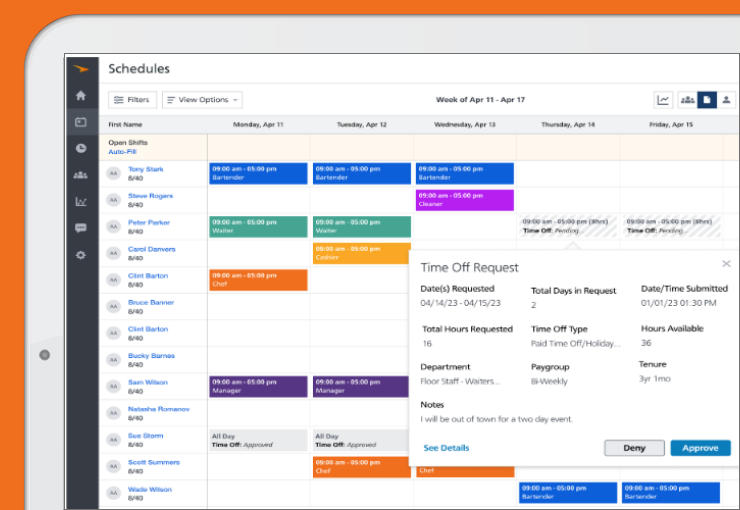Click Tony Stark's avatar icon
This screenshot has height=510, width=740.
[x=113, y=174]
